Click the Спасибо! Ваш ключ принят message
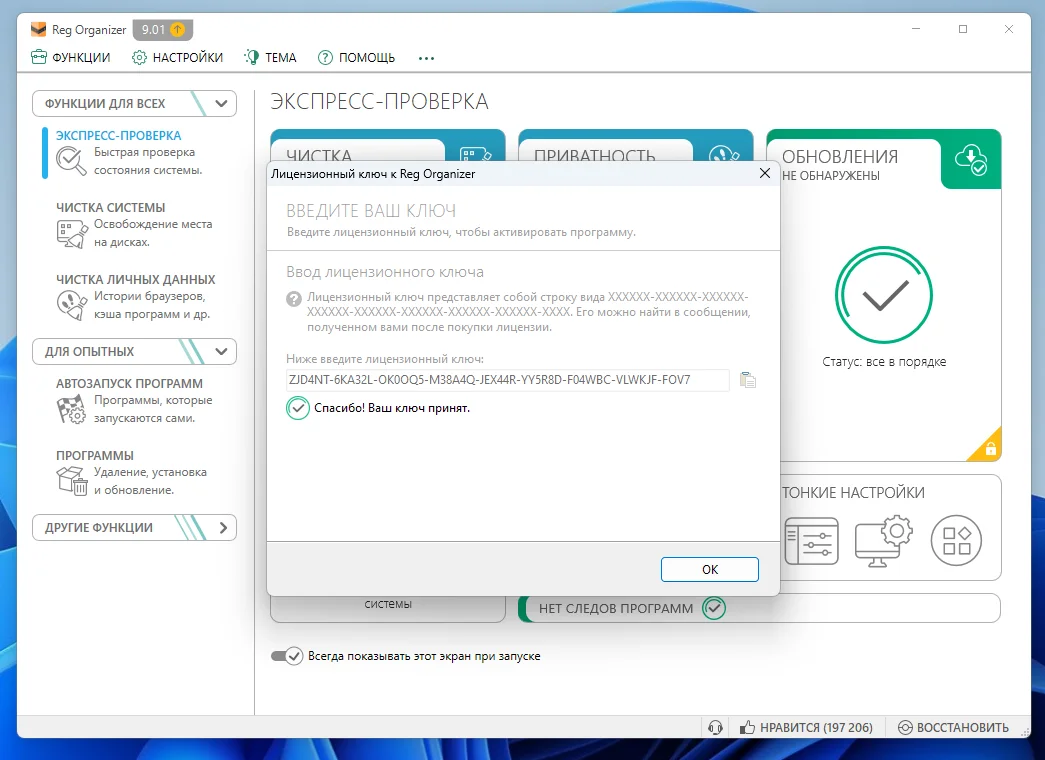Viewport: 1045px width, 760px height. pos(392,408)
